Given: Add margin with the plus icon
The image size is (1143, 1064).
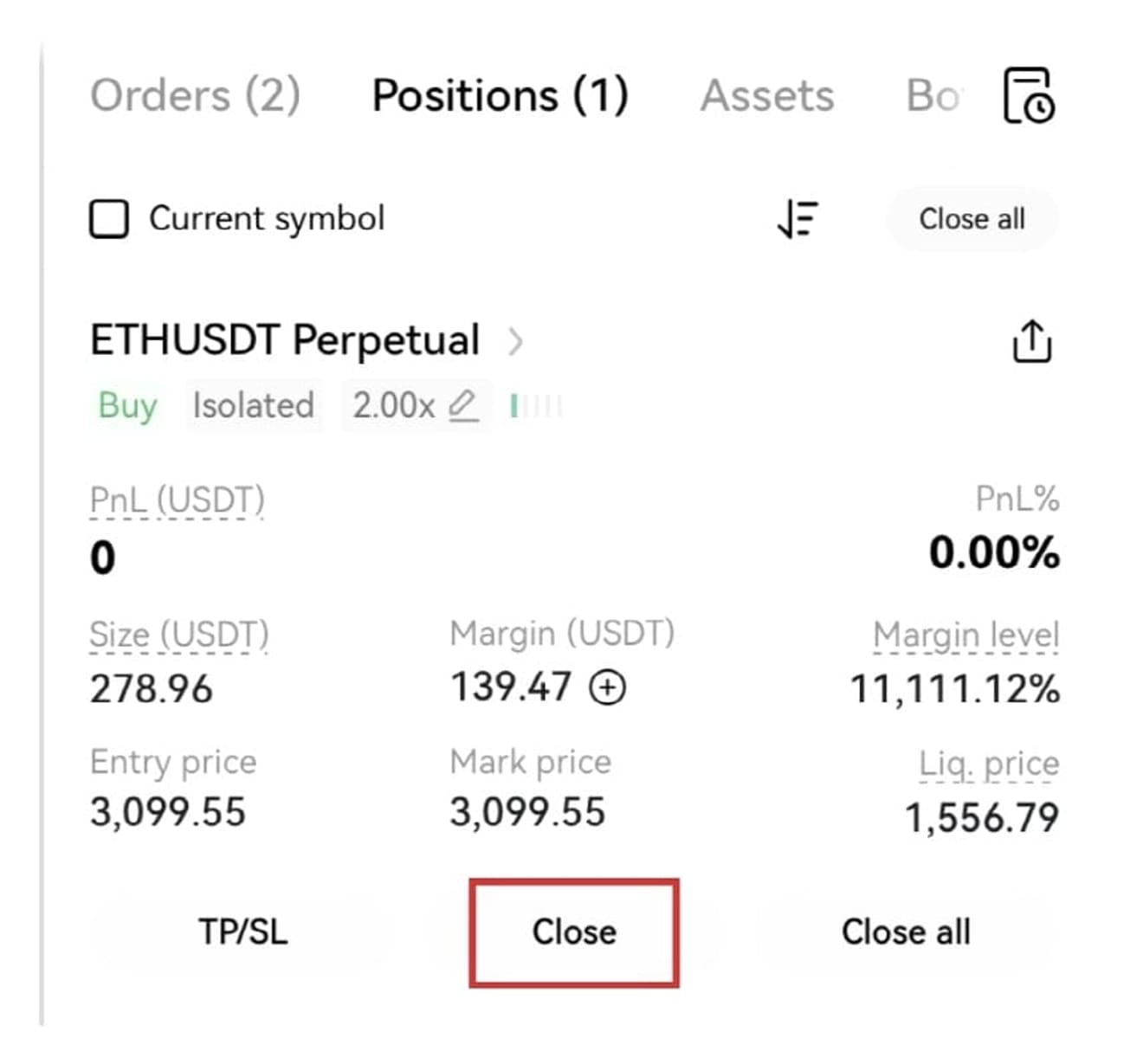Looking at the screenshot, I should pos(607,687).
